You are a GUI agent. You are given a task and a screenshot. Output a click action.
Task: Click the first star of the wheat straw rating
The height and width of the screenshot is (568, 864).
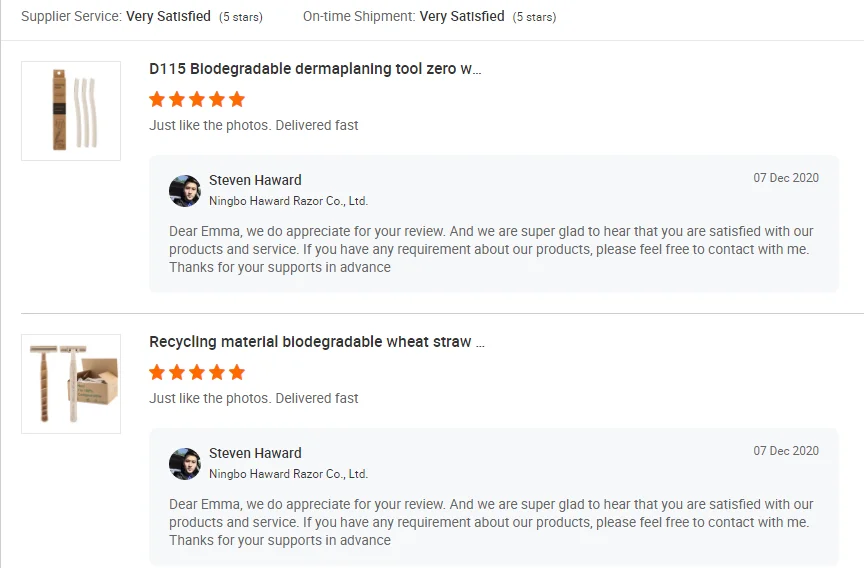(157, 372)
